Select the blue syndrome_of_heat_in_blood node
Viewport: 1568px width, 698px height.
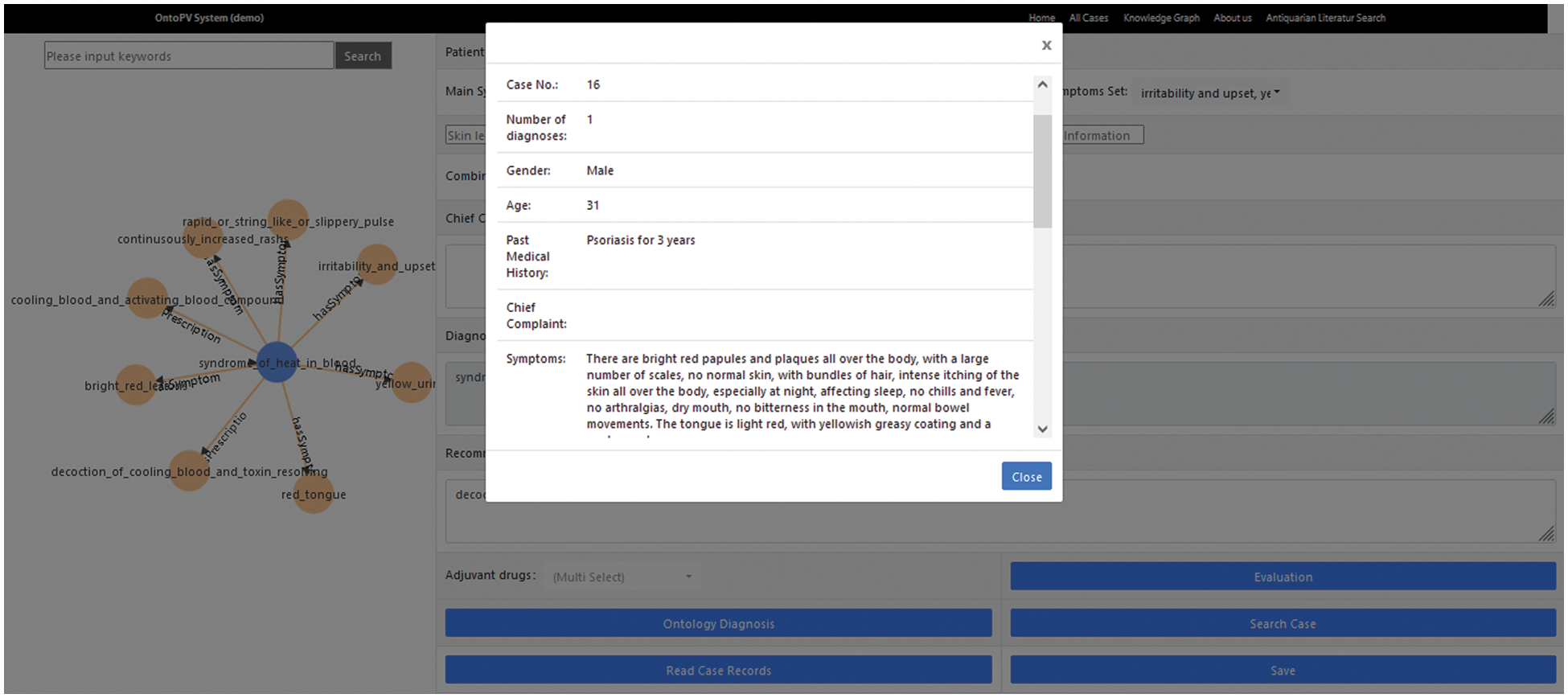[277, 362]
